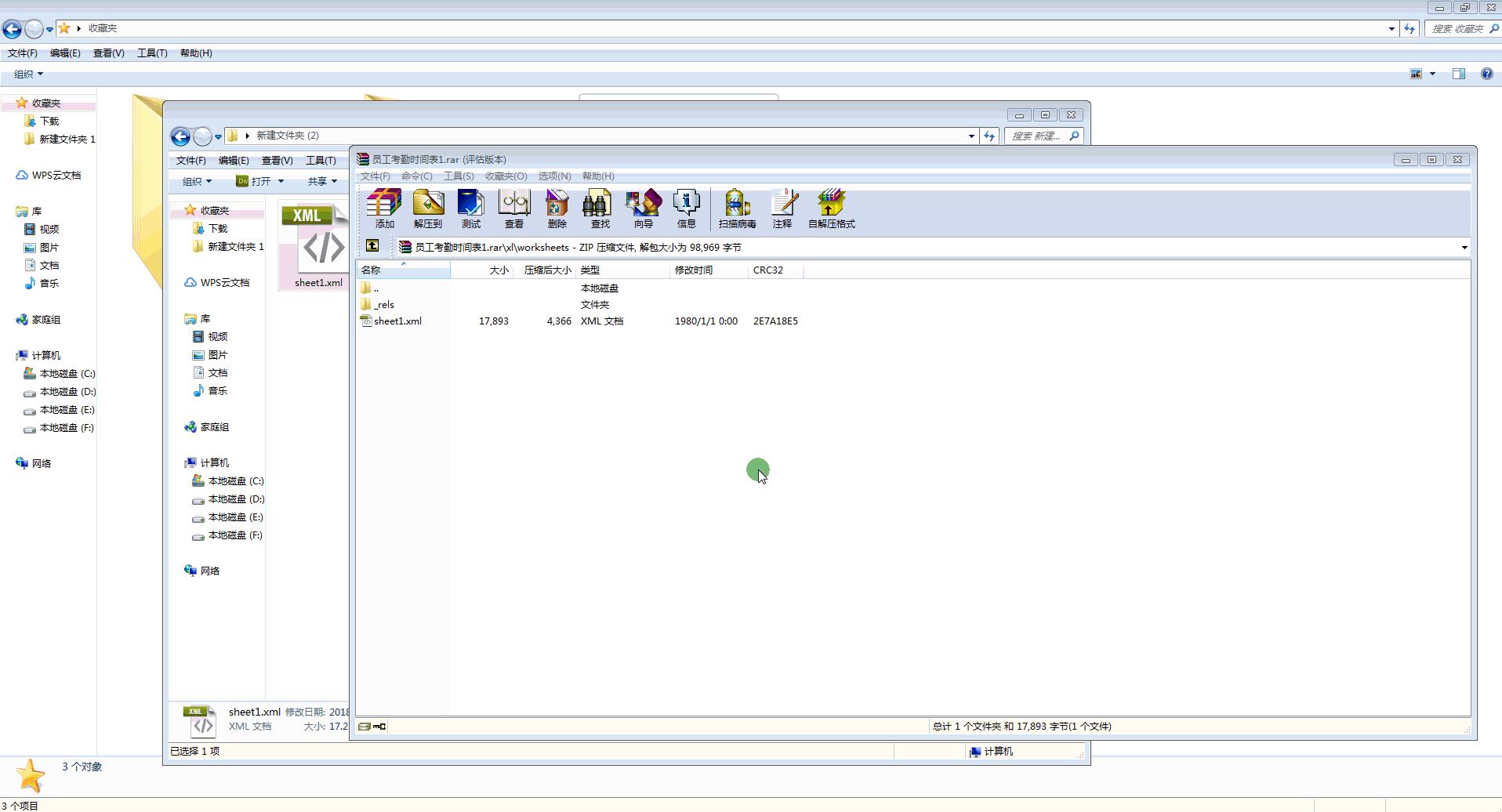Click the 解压到 (Extract To) icon
Image resolution: width=1502 pixels, height=812 pixels.
tap(427, 208)
